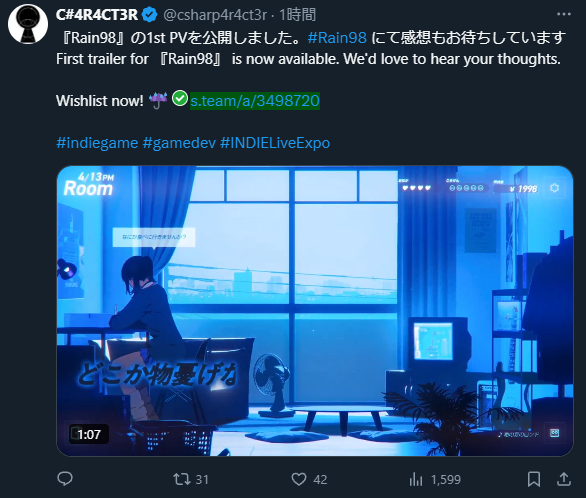Image resolution: width=586 pixels, height=498 pixels.
Task: Open the 1時間 post timestamp
Action: [x=297, y=15]
